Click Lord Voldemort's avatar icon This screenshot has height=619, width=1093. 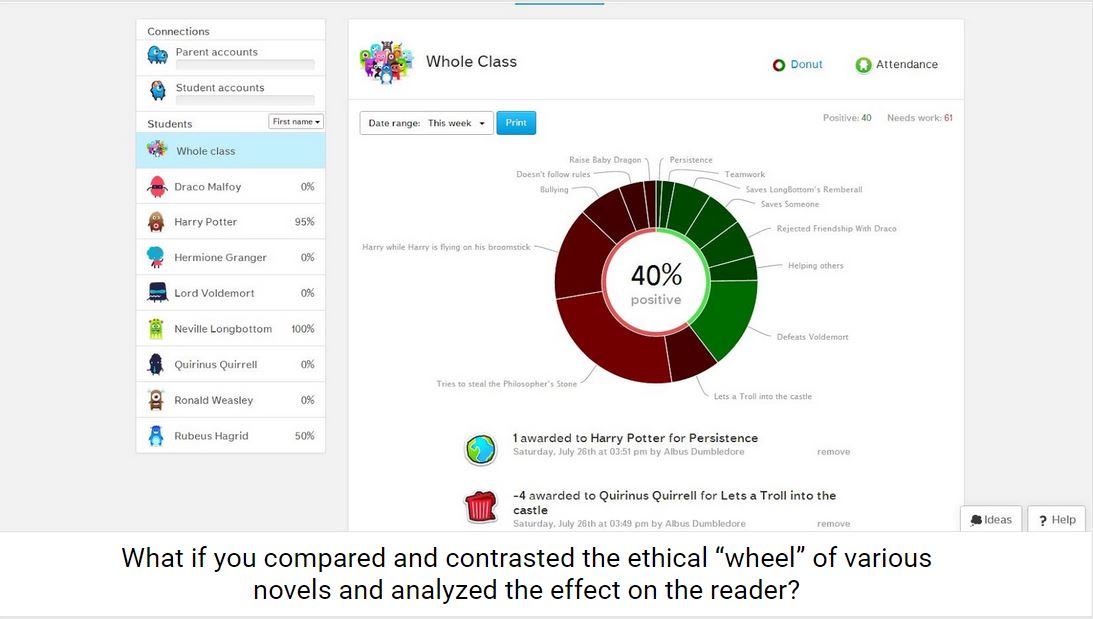pos(156,293)
